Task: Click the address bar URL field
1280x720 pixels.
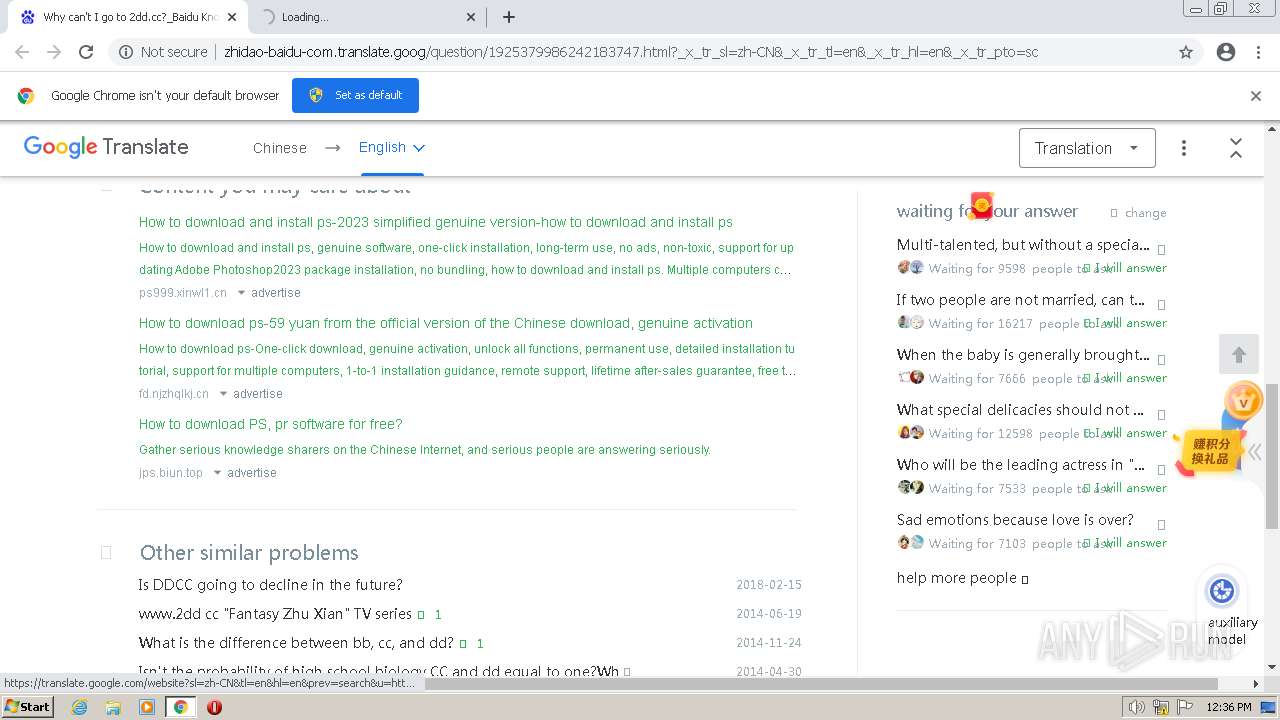Action: [x=630, y=52]
